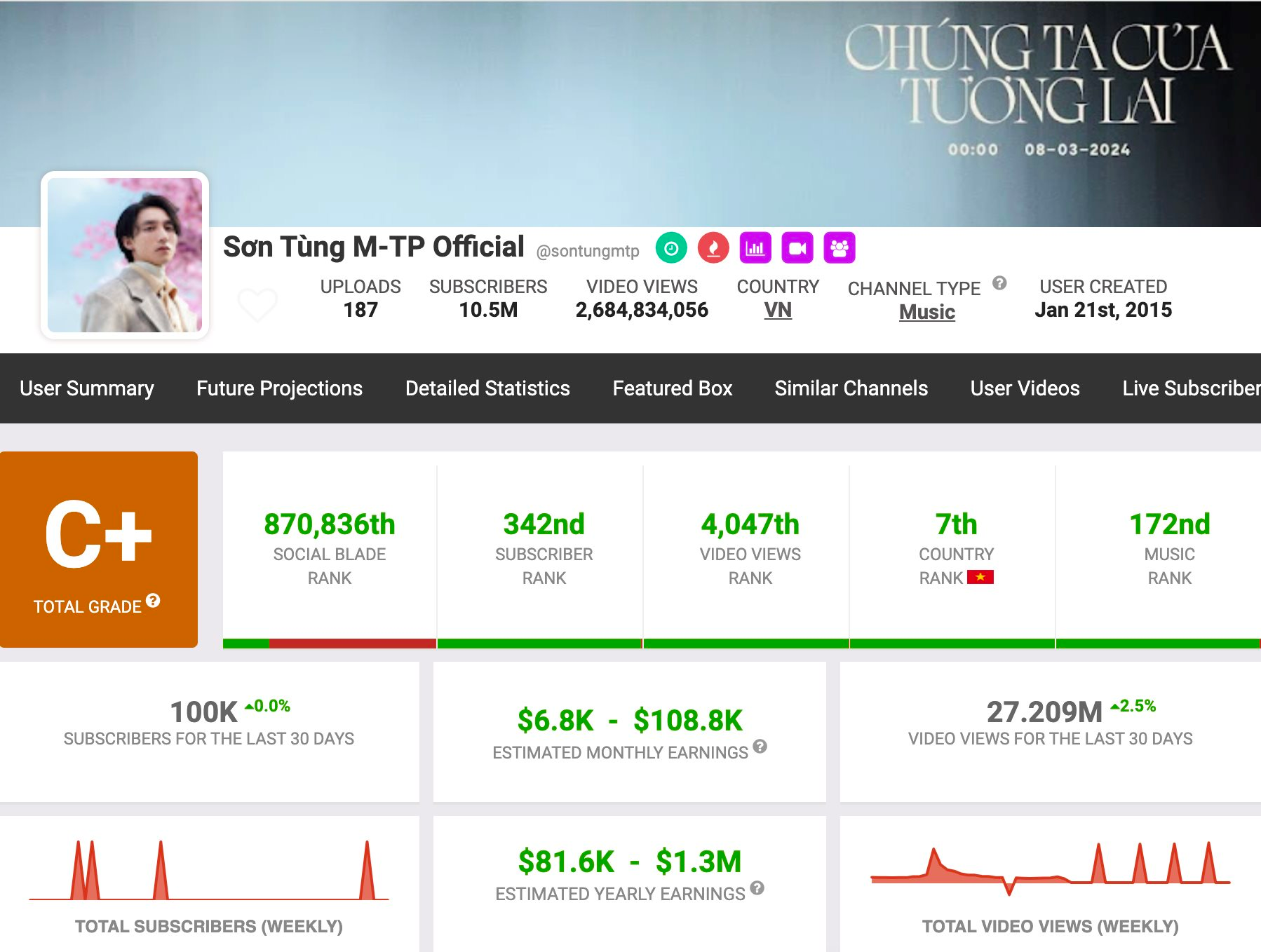Follow the VN country link
Screen dimensions: 1261x952
point(778,310)
